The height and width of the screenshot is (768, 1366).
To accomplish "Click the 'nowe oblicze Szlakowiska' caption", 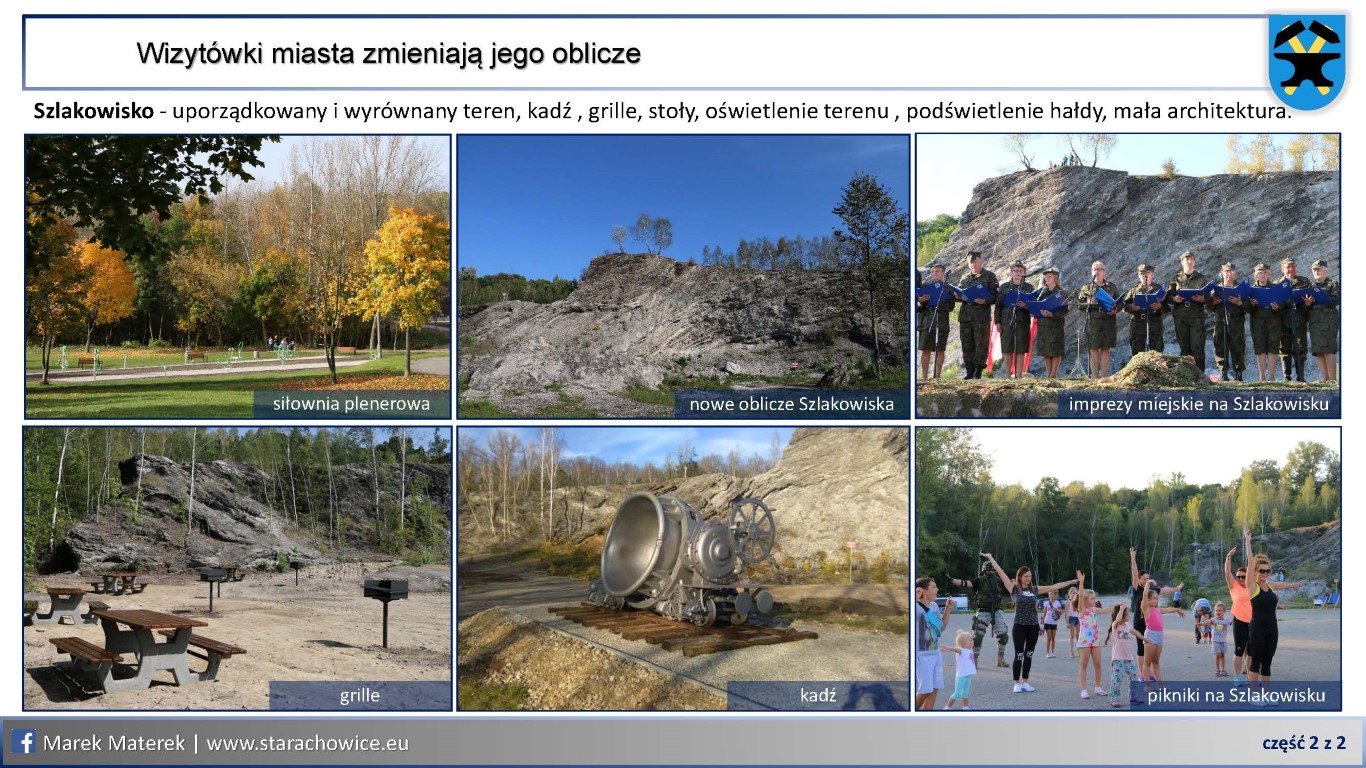I will (x=791, y=405).
